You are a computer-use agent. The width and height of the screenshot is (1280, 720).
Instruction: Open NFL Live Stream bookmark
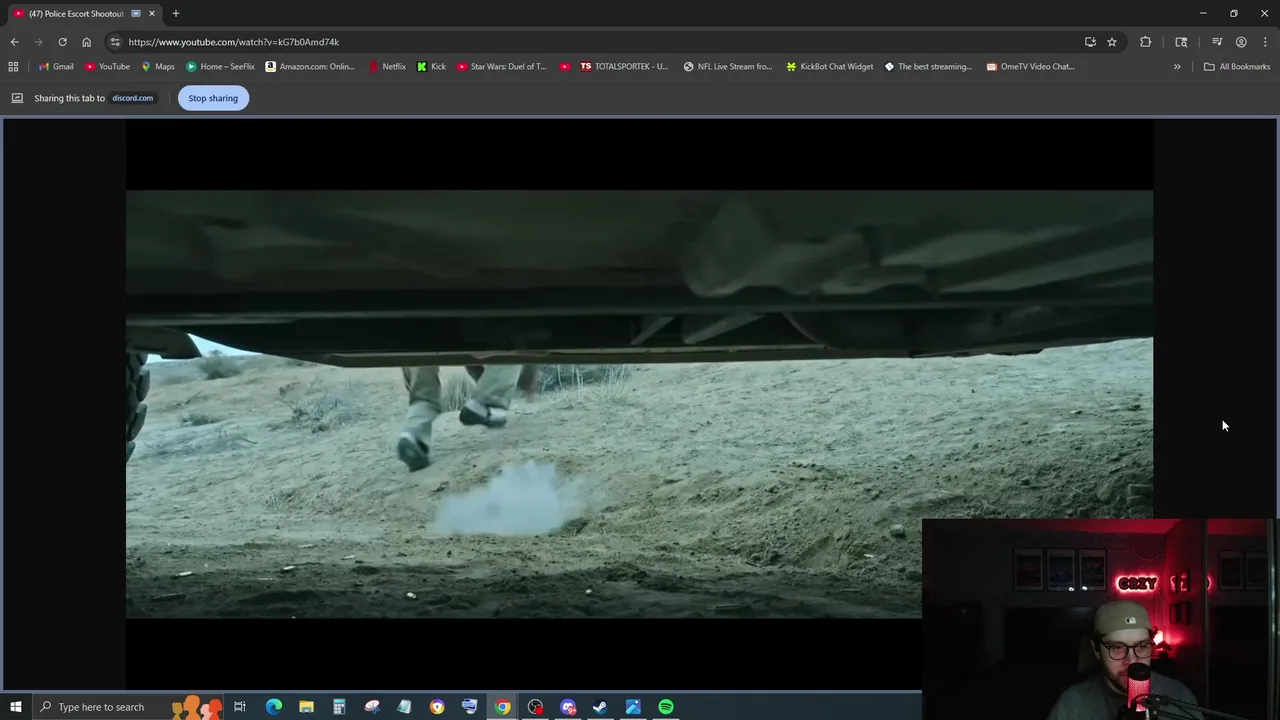pyautogui.click(x=727, y=66)
